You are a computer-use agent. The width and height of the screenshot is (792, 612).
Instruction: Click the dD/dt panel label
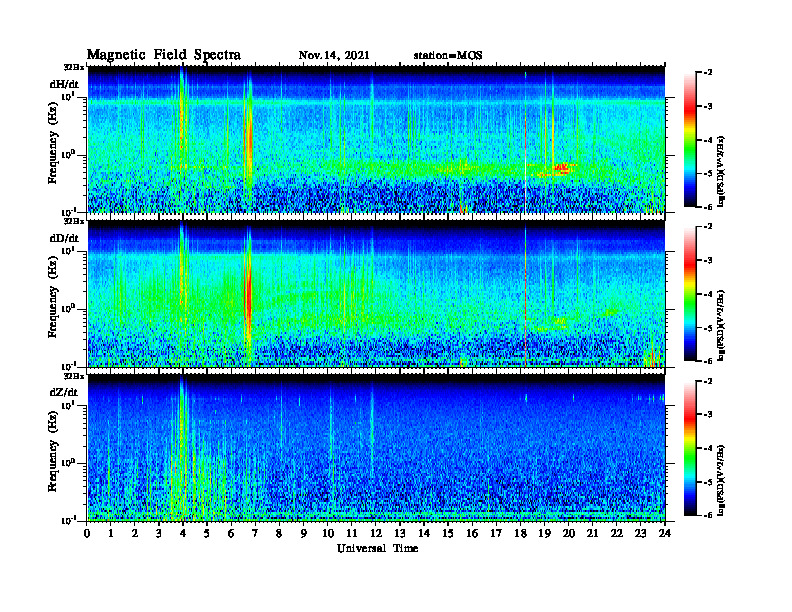64,238
